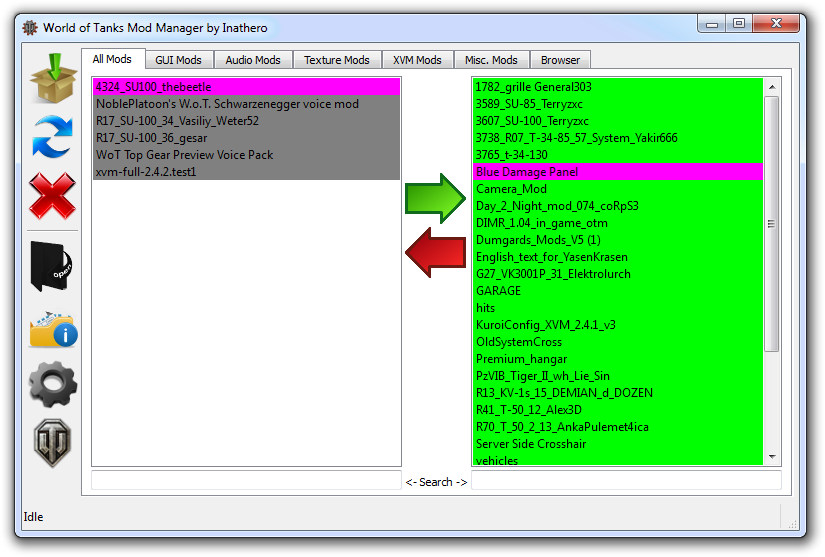Launch World of Tanks shield icon
The height and width of the screenshot is (557, 825).
[x=53, y=443]
